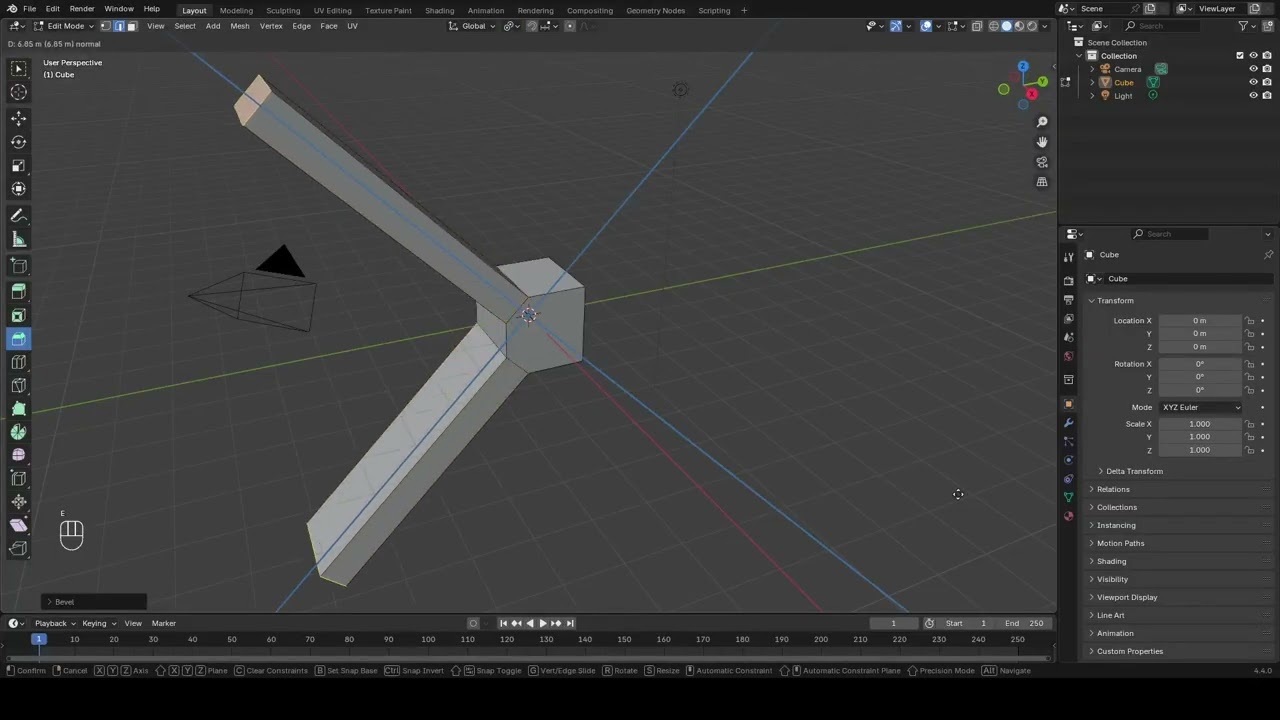This screenshot has width=1280, height=720.
Task: Open the Global transform orientation dropdown
Action: [471, 26]
